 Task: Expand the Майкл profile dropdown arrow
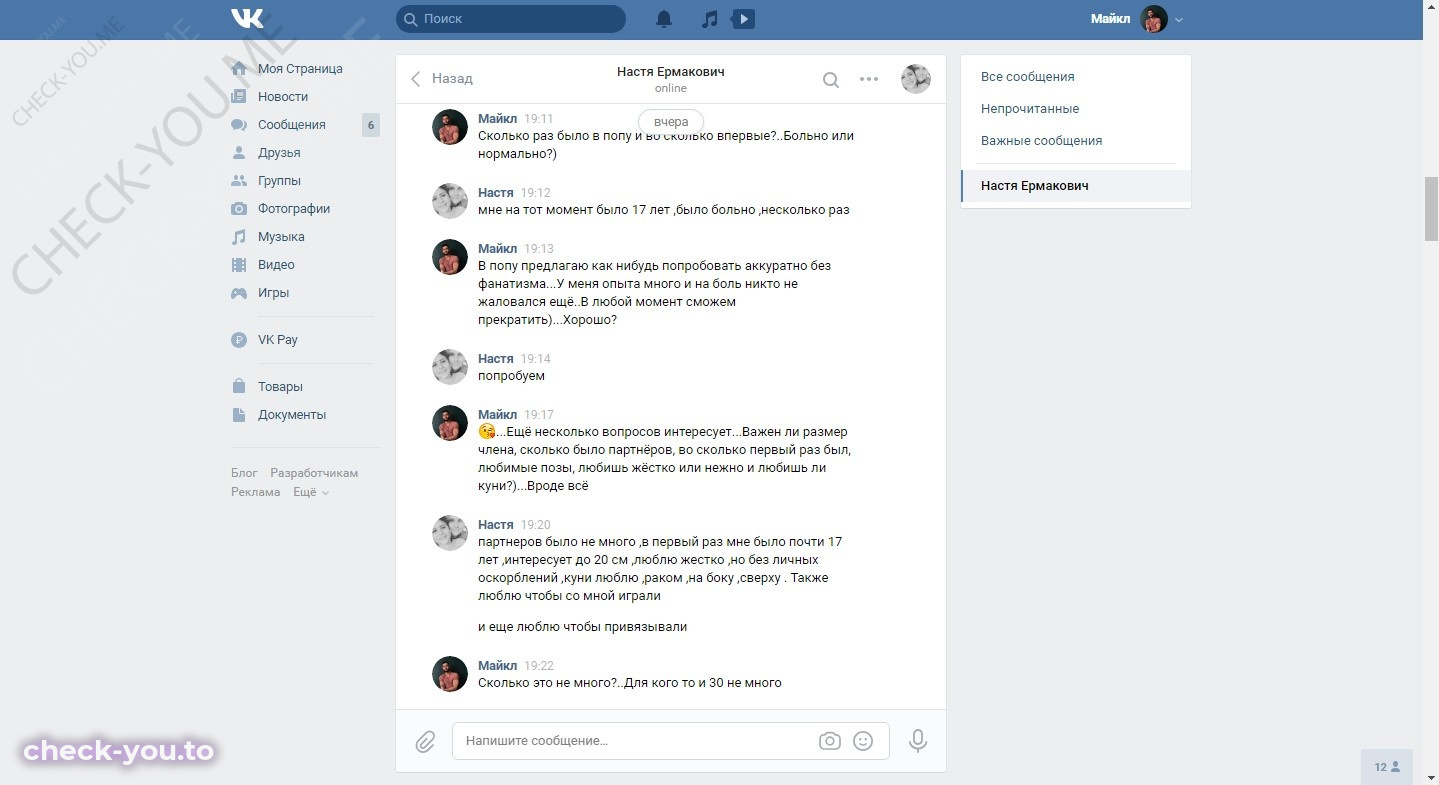(1179, 20)
